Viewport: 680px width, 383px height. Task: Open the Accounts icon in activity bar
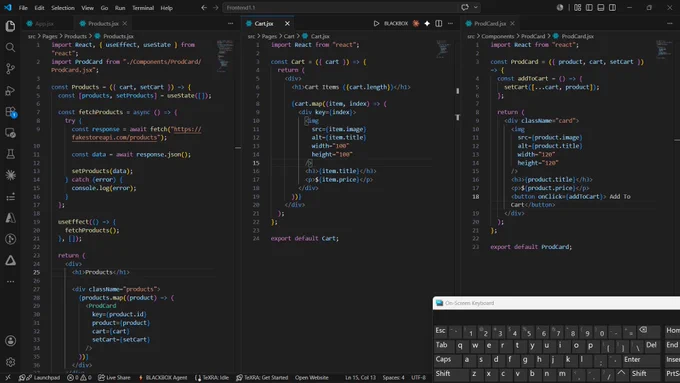click(10, 341)
